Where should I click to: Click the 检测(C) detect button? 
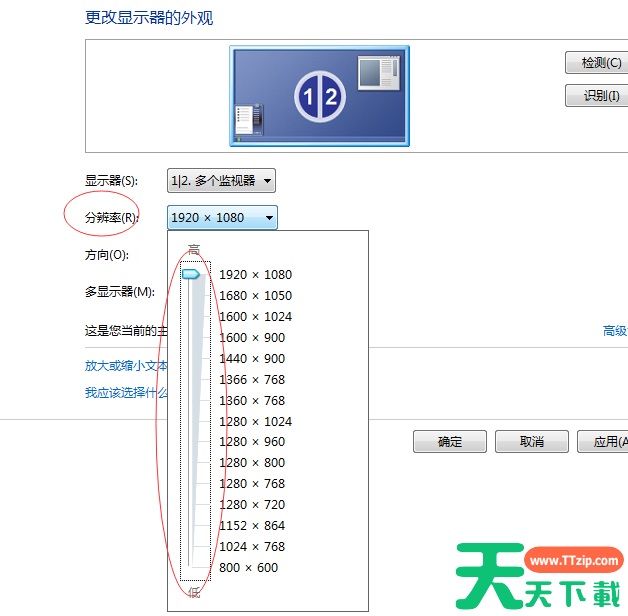(596, 63)
